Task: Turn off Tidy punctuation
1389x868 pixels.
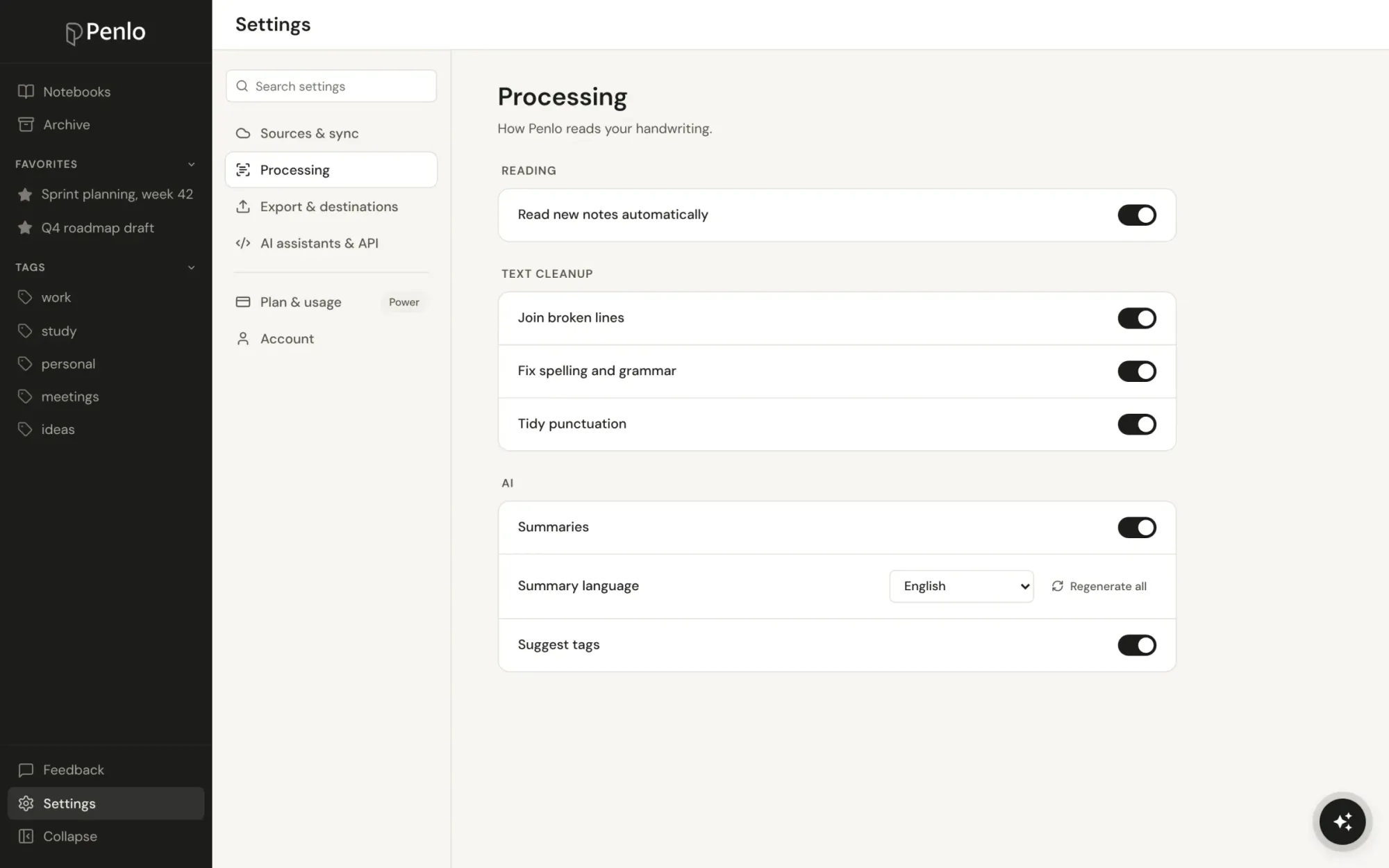Action: click(x=1137, y=424)
